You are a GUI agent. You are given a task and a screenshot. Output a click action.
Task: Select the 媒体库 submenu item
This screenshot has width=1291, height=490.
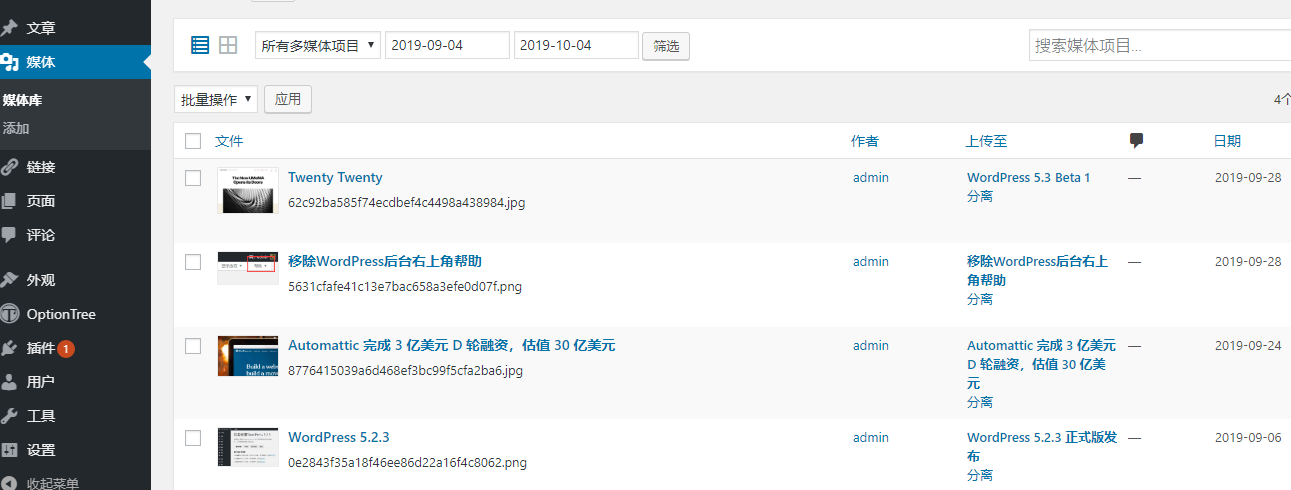[x=22, y=100]
